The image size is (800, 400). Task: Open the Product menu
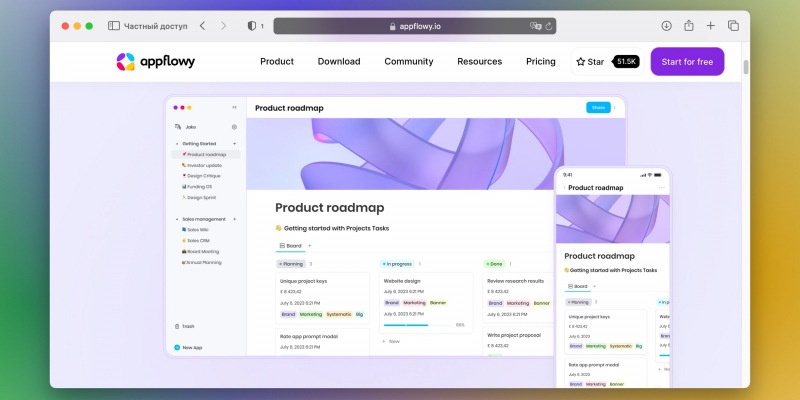pyautogui.click(x=277, y=62)
